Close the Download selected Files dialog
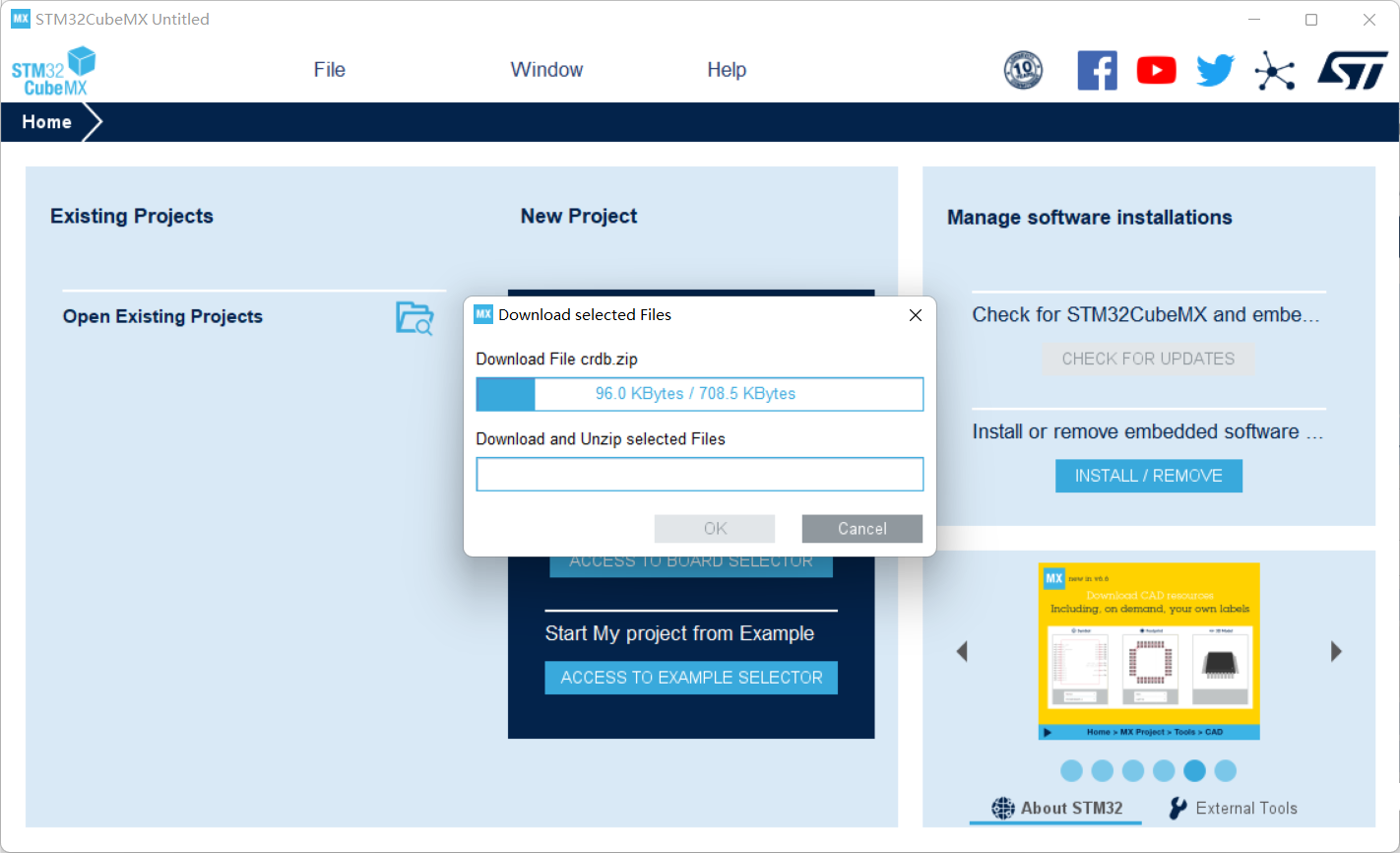Screen dimensions: 1400x853 tap(916, 315)
